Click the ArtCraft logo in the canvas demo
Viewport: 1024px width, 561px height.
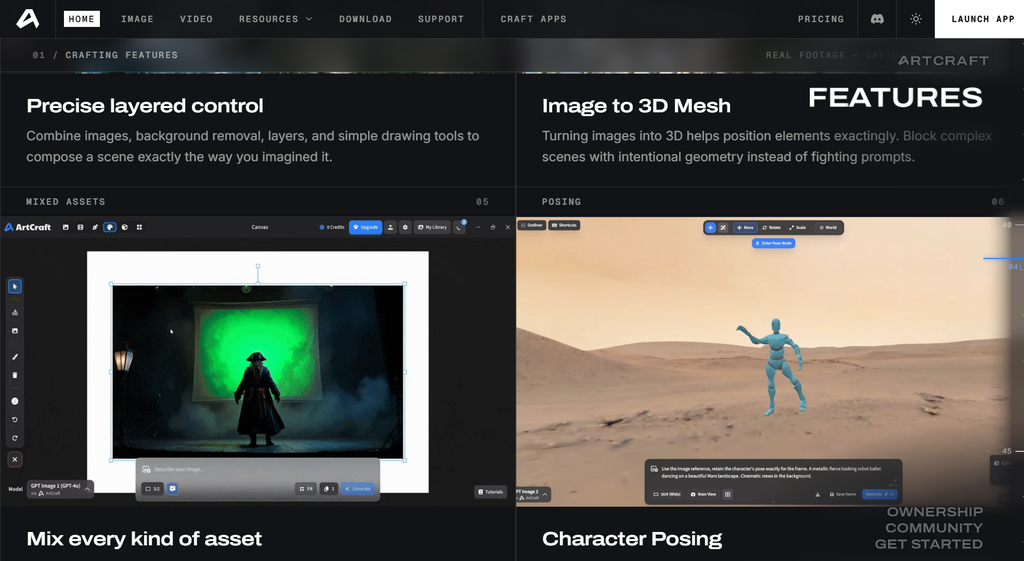tap(27, 227)
